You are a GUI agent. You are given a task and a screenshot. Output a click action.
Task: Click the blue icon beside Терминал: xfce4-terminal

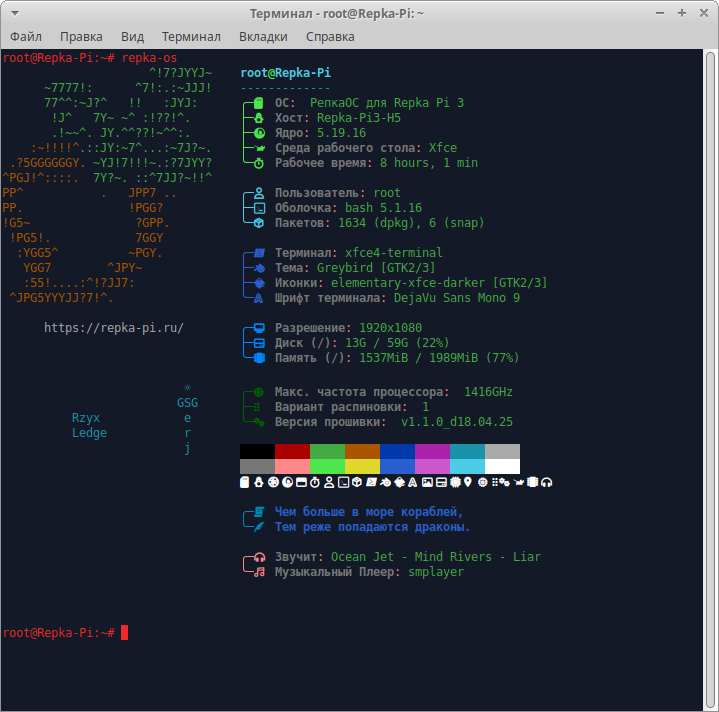pos(260,253)
